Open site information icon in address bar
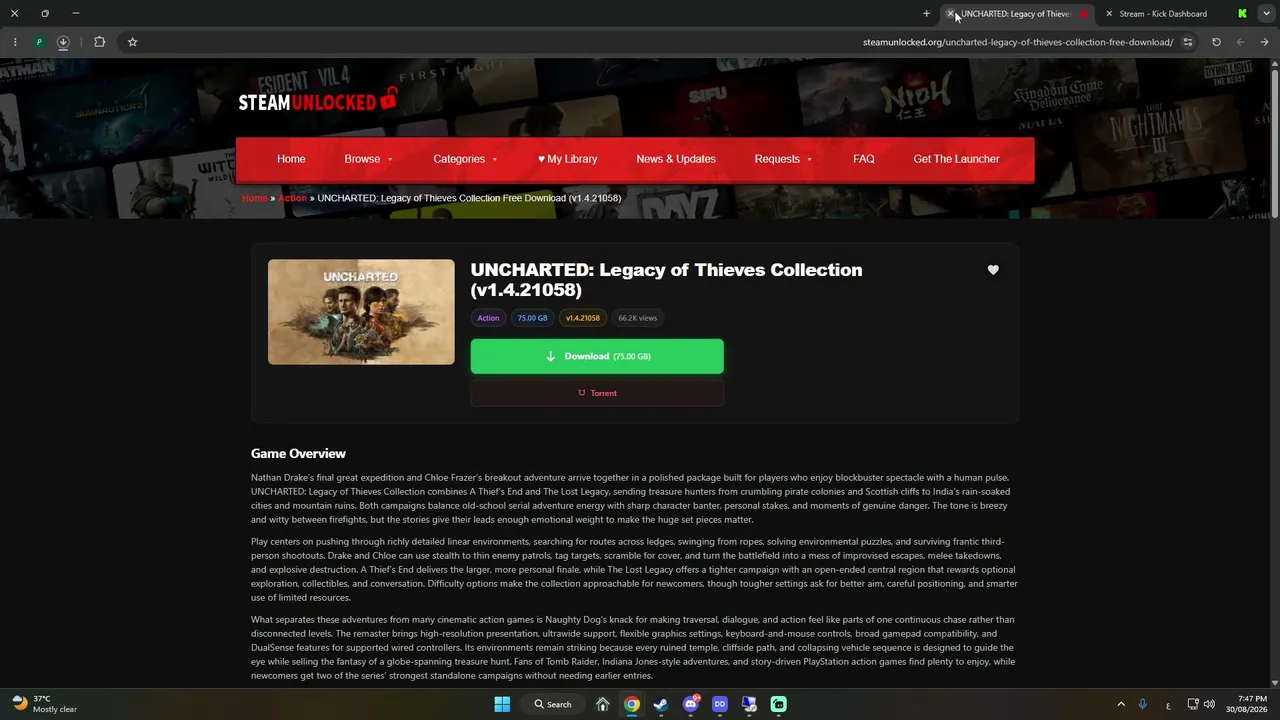 pos(1188,42)
